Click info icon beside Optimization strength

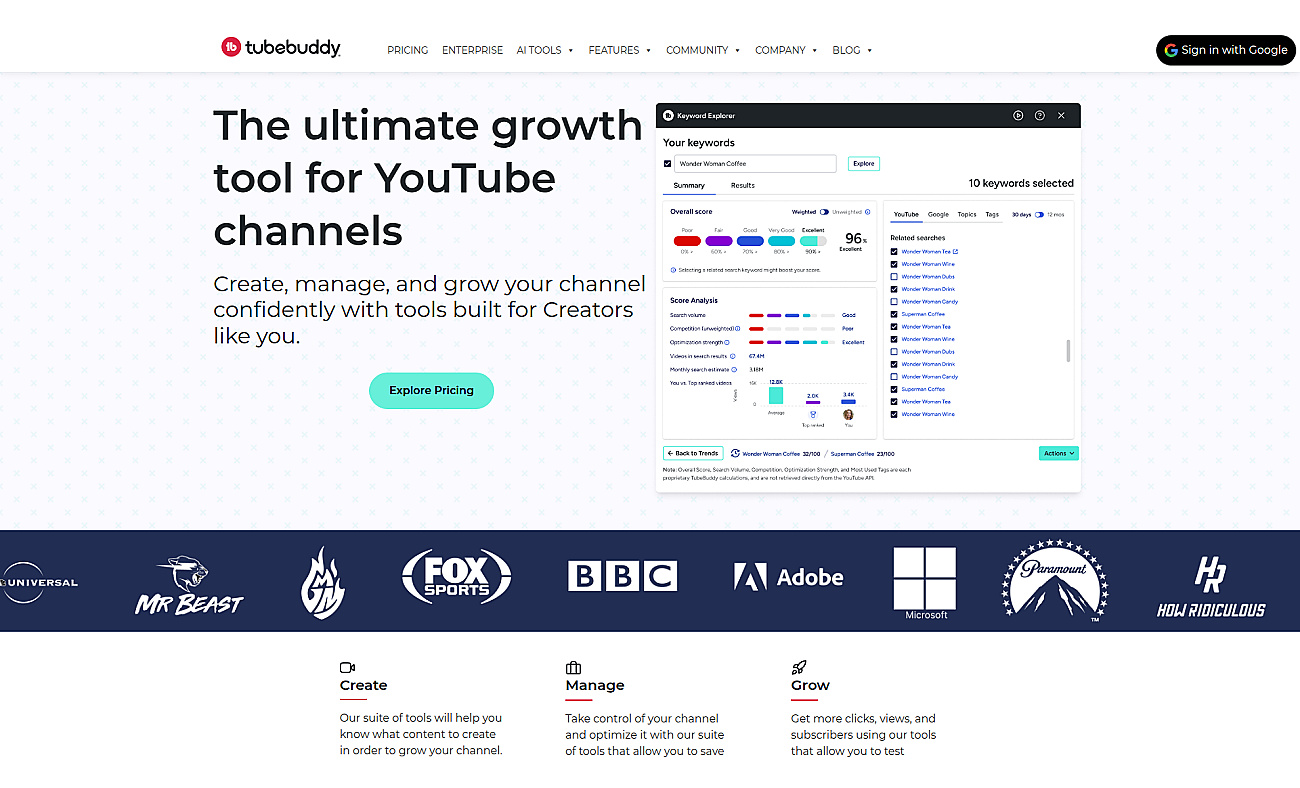point(727,342)
